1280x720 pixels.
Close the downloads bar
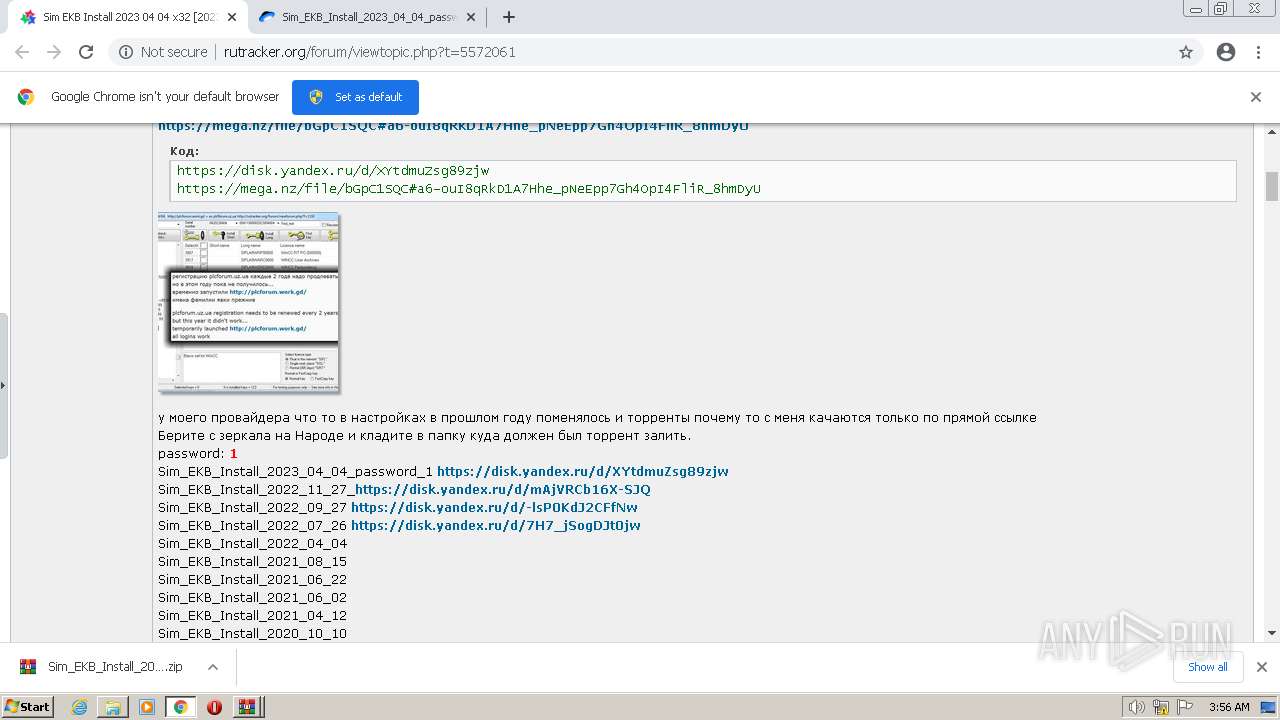click(1261, 667)
